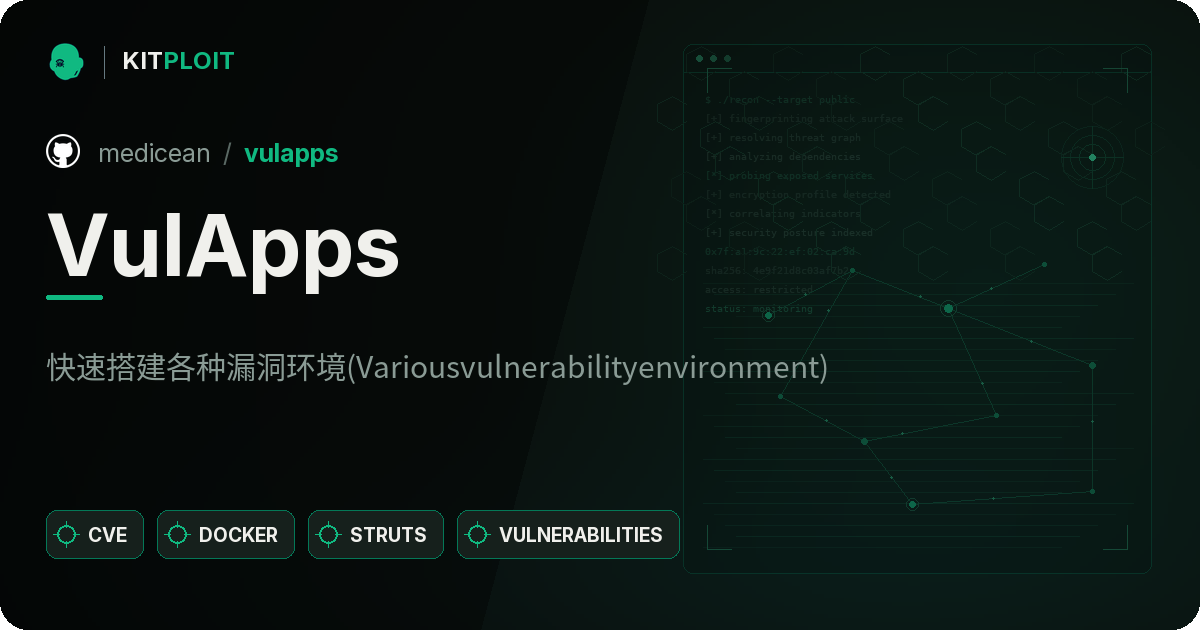Click the crosshair icon in CVE tag
This screenshot has height=630, width=1200.
coord(67,534)
